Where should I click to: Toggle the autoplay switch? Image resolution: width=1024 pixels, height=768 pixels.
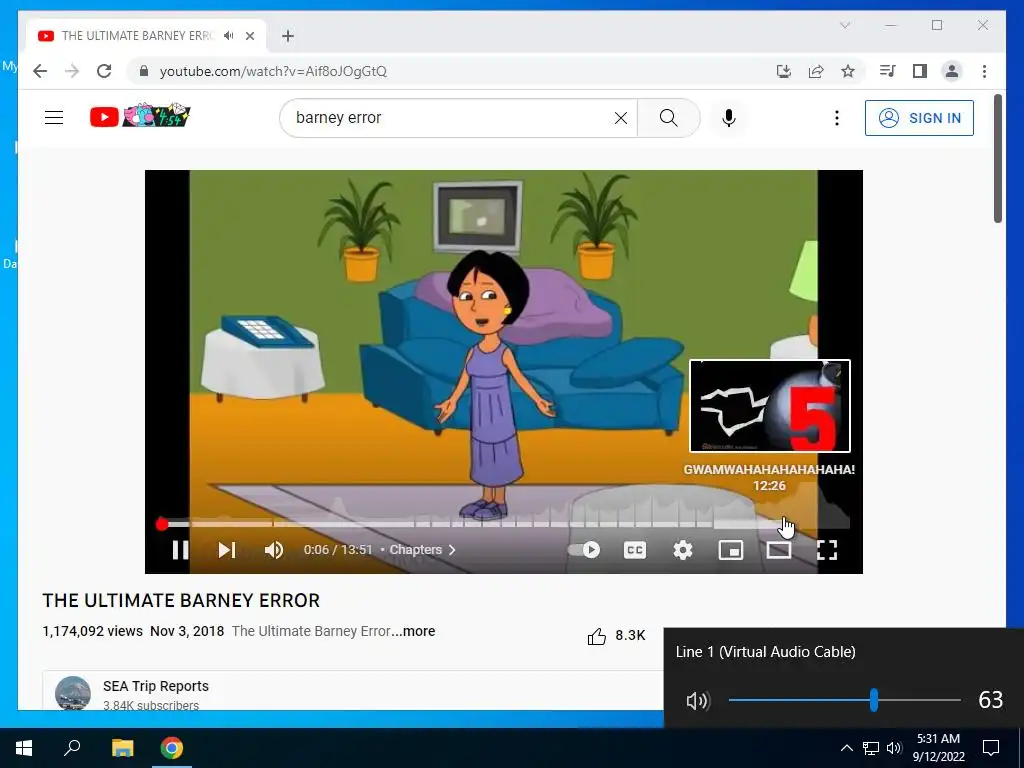click(584, 550)
